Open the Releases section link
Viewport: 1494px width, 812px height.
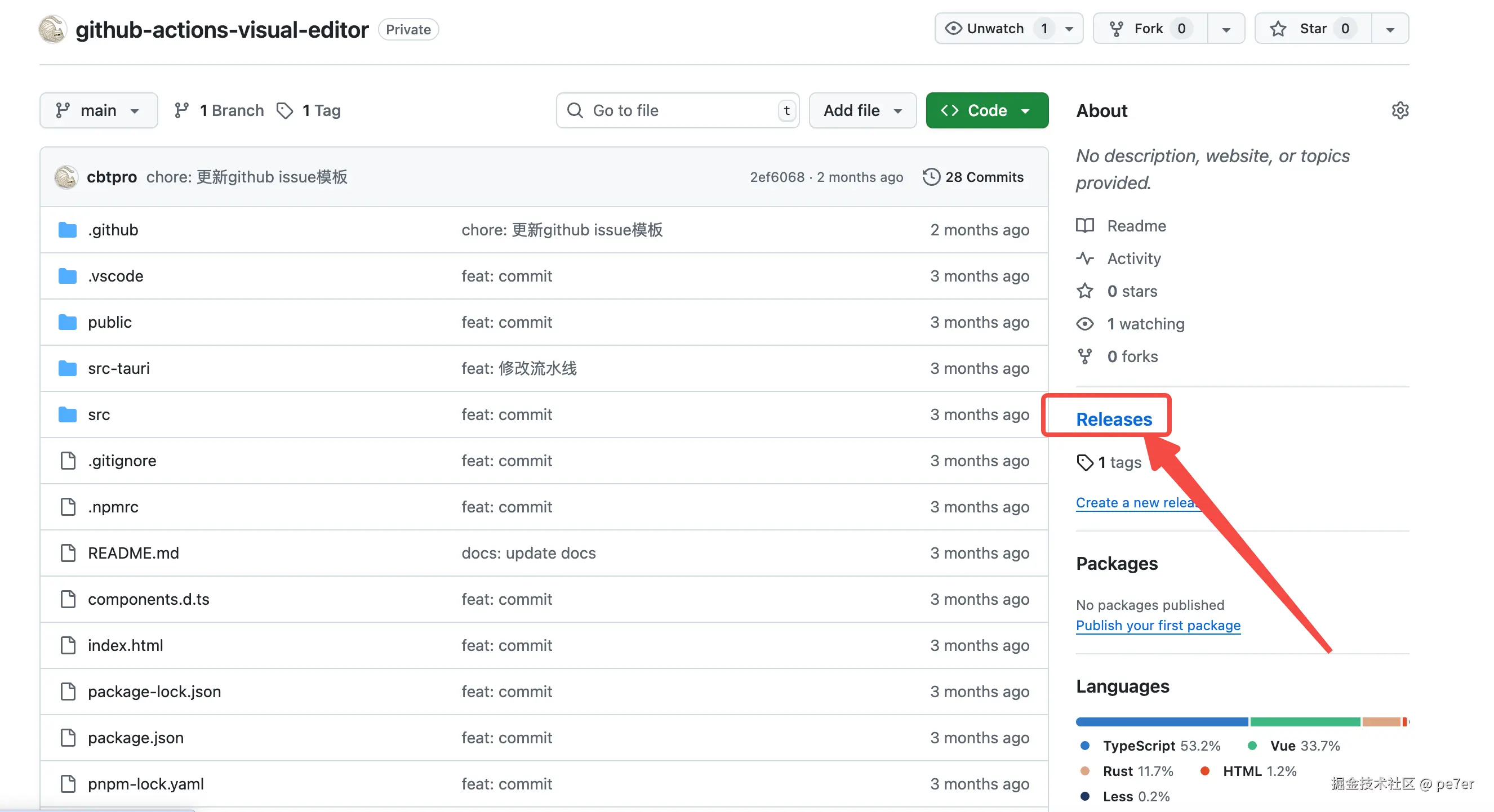click(1114, 419)
